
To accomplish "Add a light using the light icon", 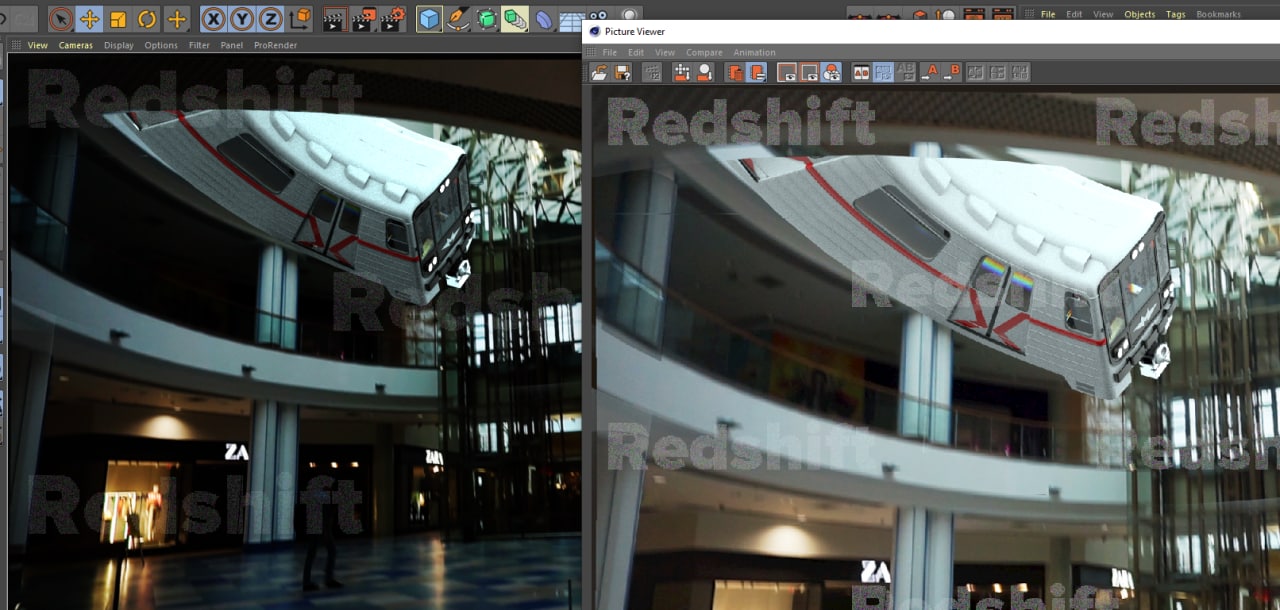I will 630,15.
